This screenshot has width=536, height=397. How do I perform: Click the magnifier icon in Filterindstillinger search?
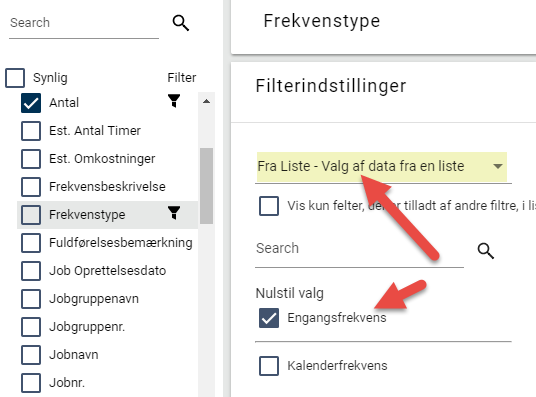tap(485, 251)
